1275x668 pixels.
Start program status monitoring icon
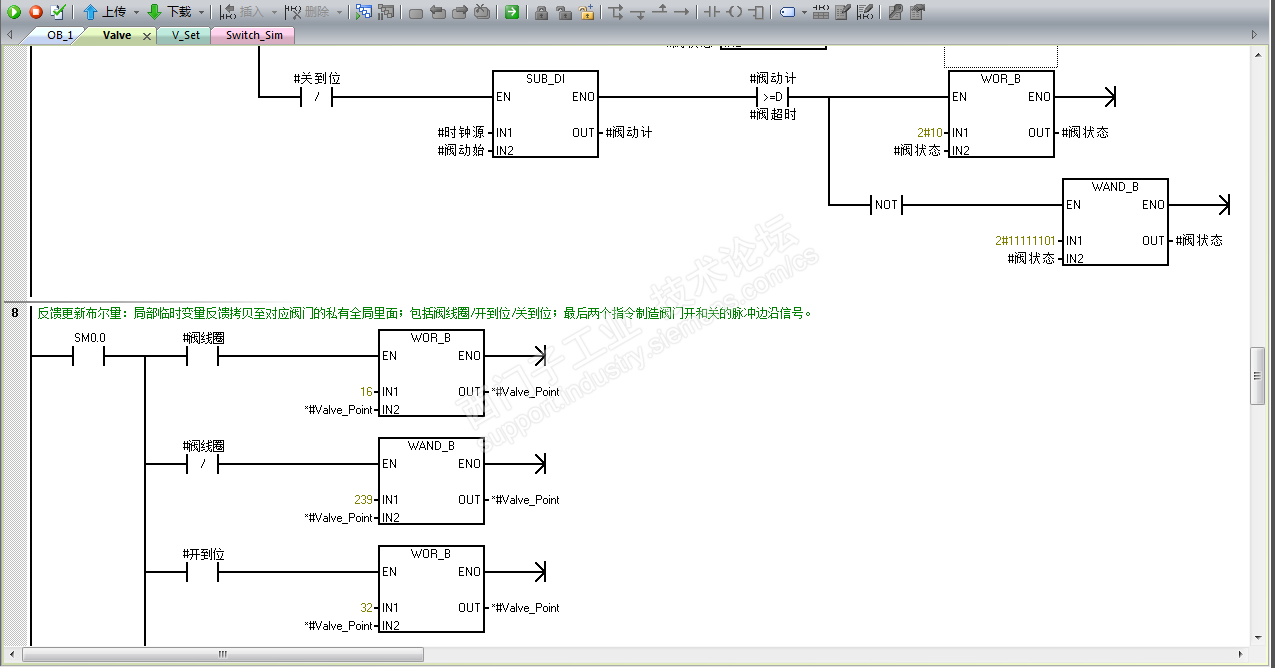(x=362, y=12)
